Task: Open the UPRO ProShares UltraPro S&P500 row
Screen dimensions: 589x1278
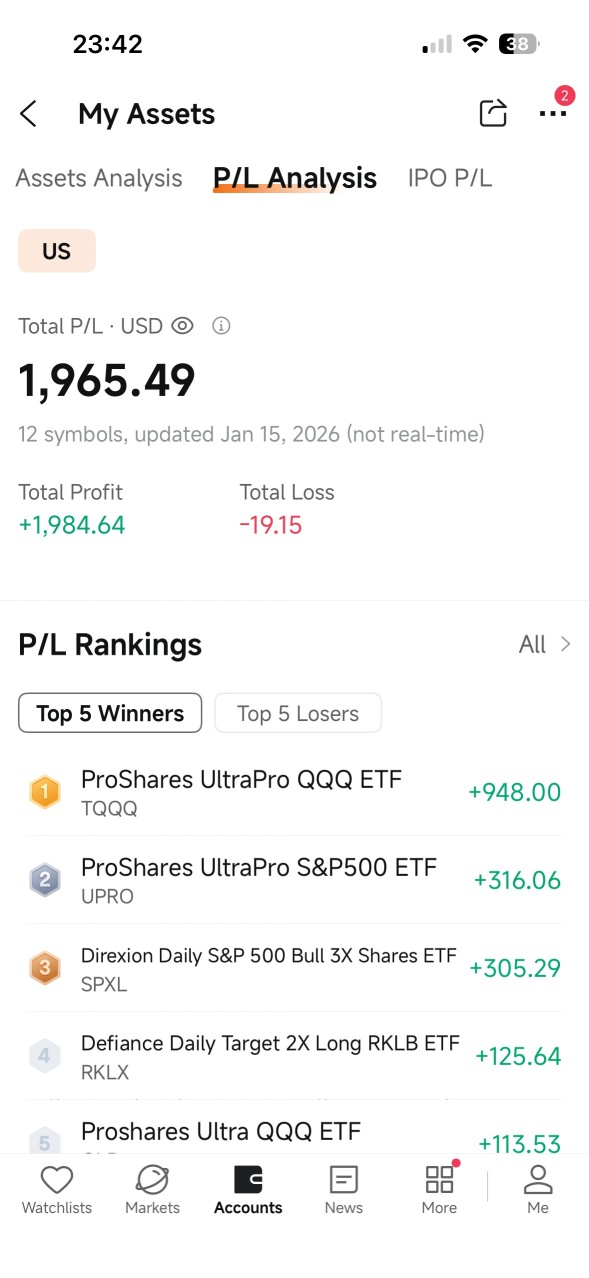Action: pyautogui.click(x=294, y=880)
